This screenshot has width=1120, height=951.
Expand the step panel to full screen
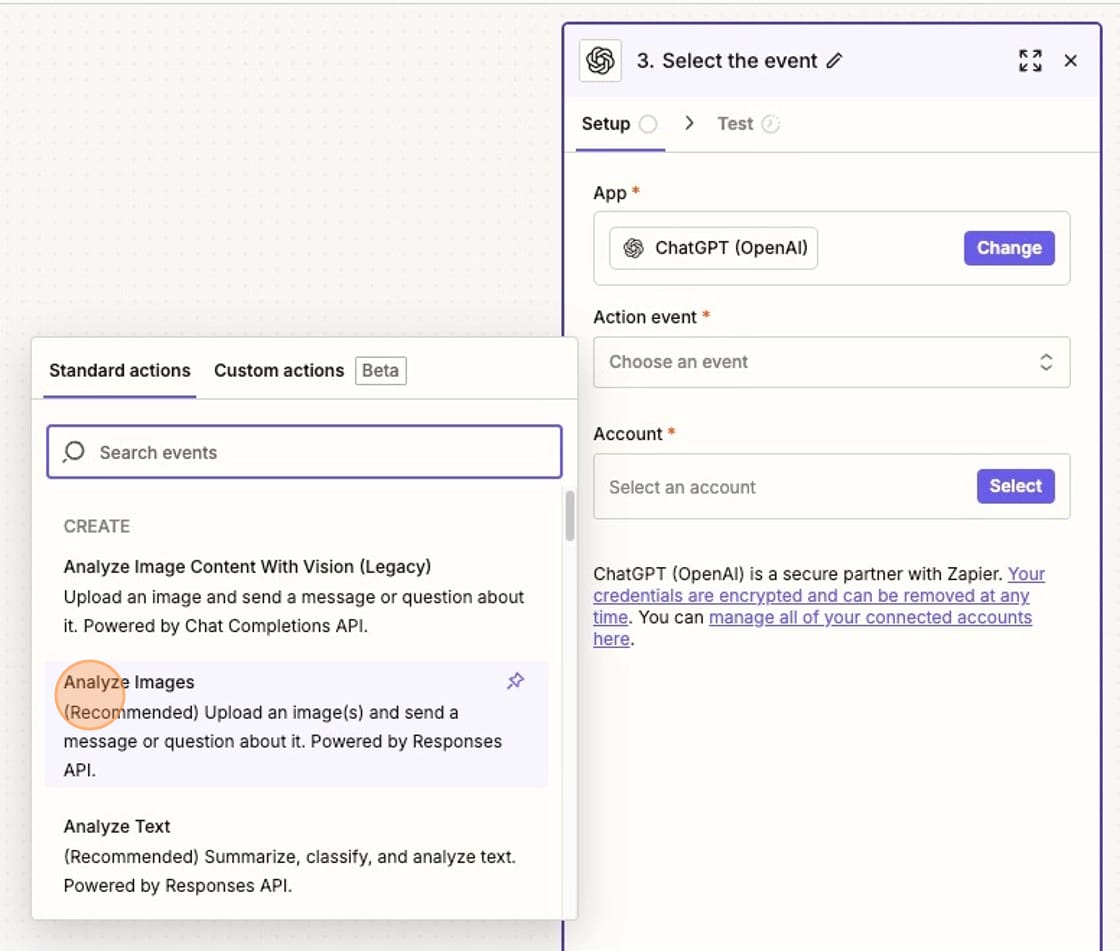1030,61
